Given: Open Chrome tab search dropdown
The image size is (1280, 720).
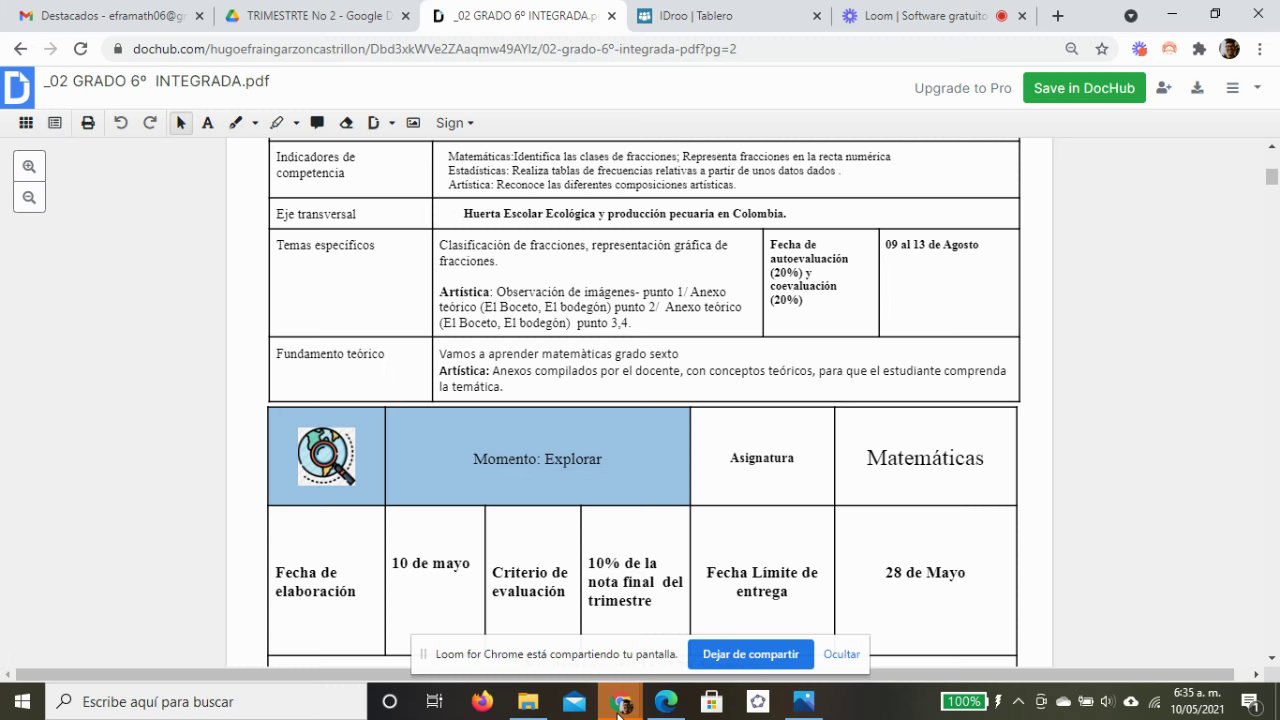Looking at the screenshot, I should (1131, 16).
